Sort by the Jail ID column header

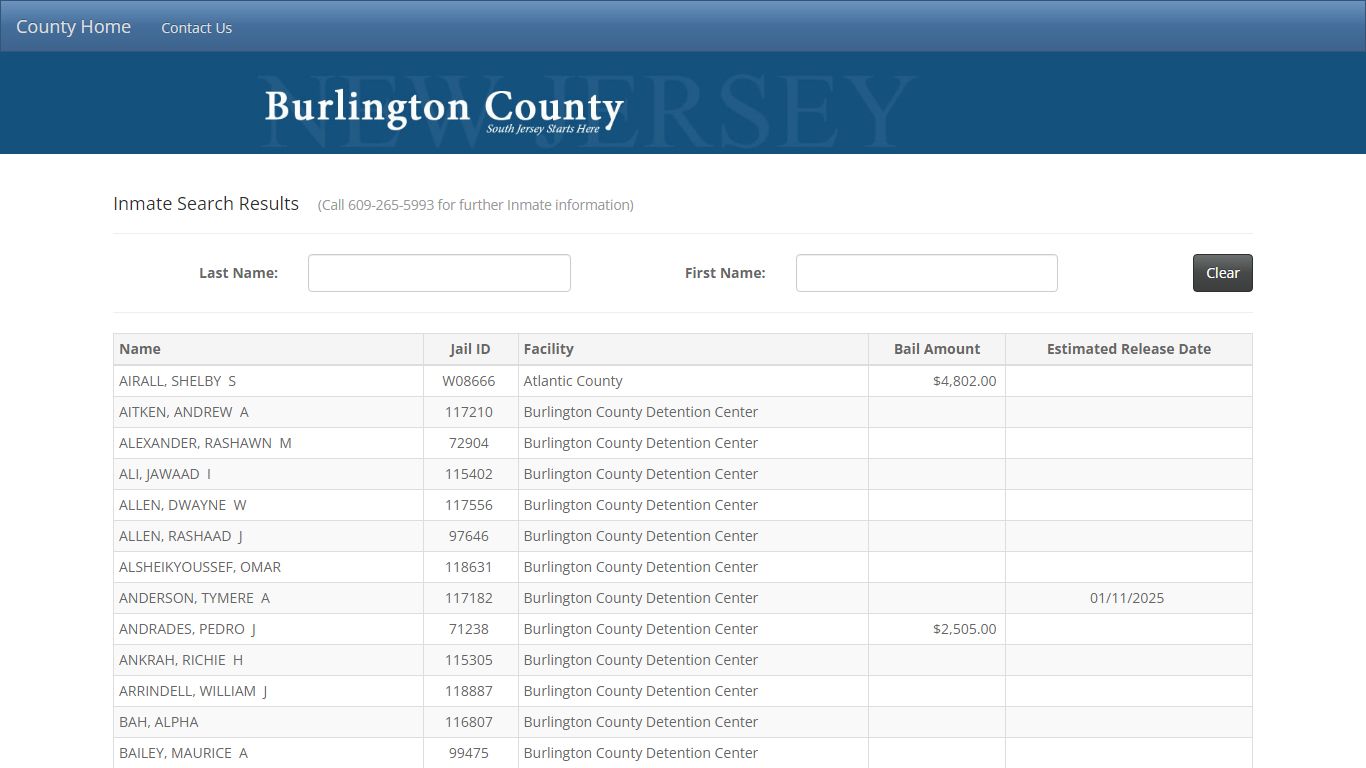pos(470,349)
